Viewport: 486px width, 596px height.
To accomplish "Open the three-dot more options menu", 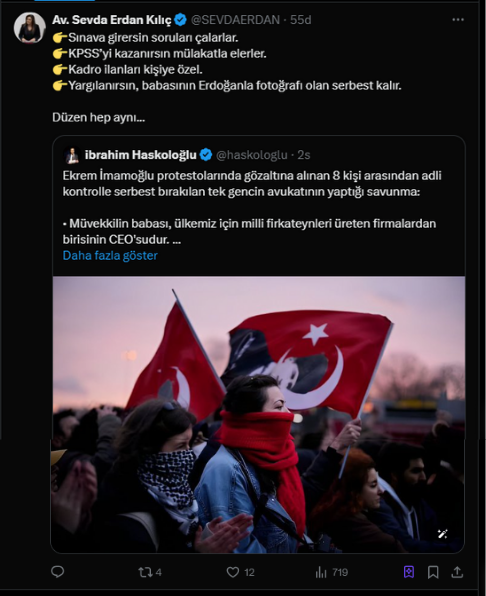I will 458,19.
